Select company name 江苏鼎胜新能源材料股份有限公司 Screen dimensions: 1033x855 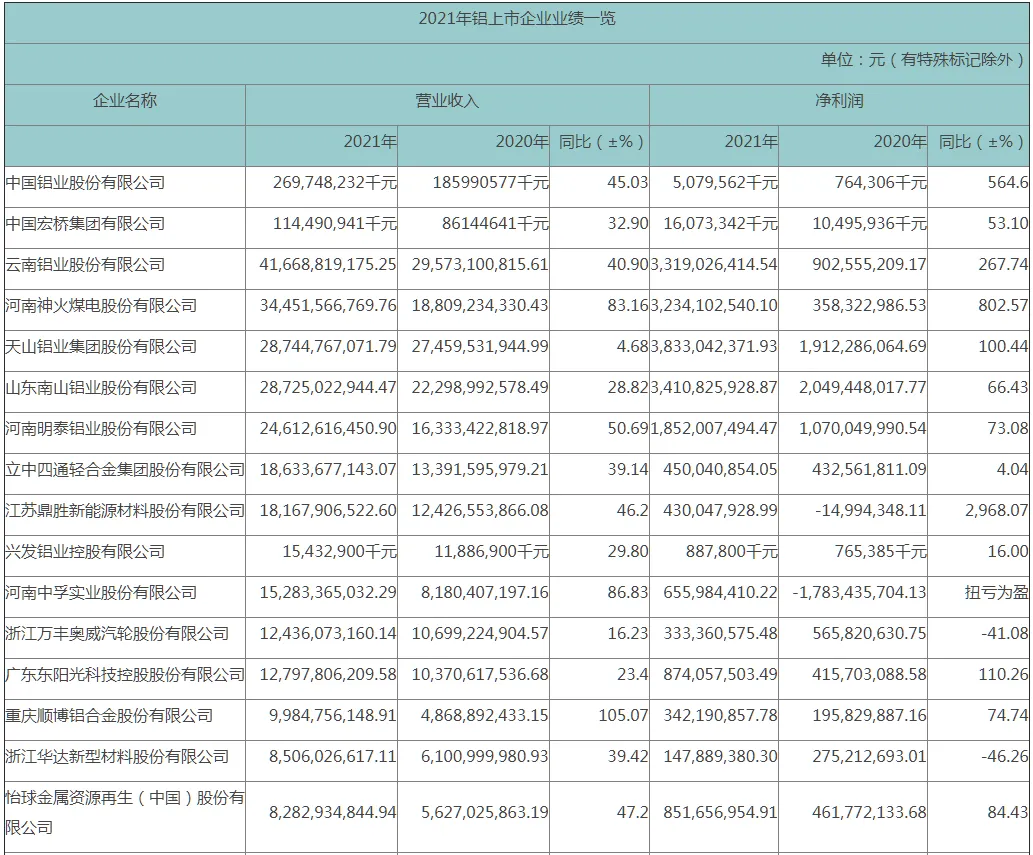[x=125, y=510]
